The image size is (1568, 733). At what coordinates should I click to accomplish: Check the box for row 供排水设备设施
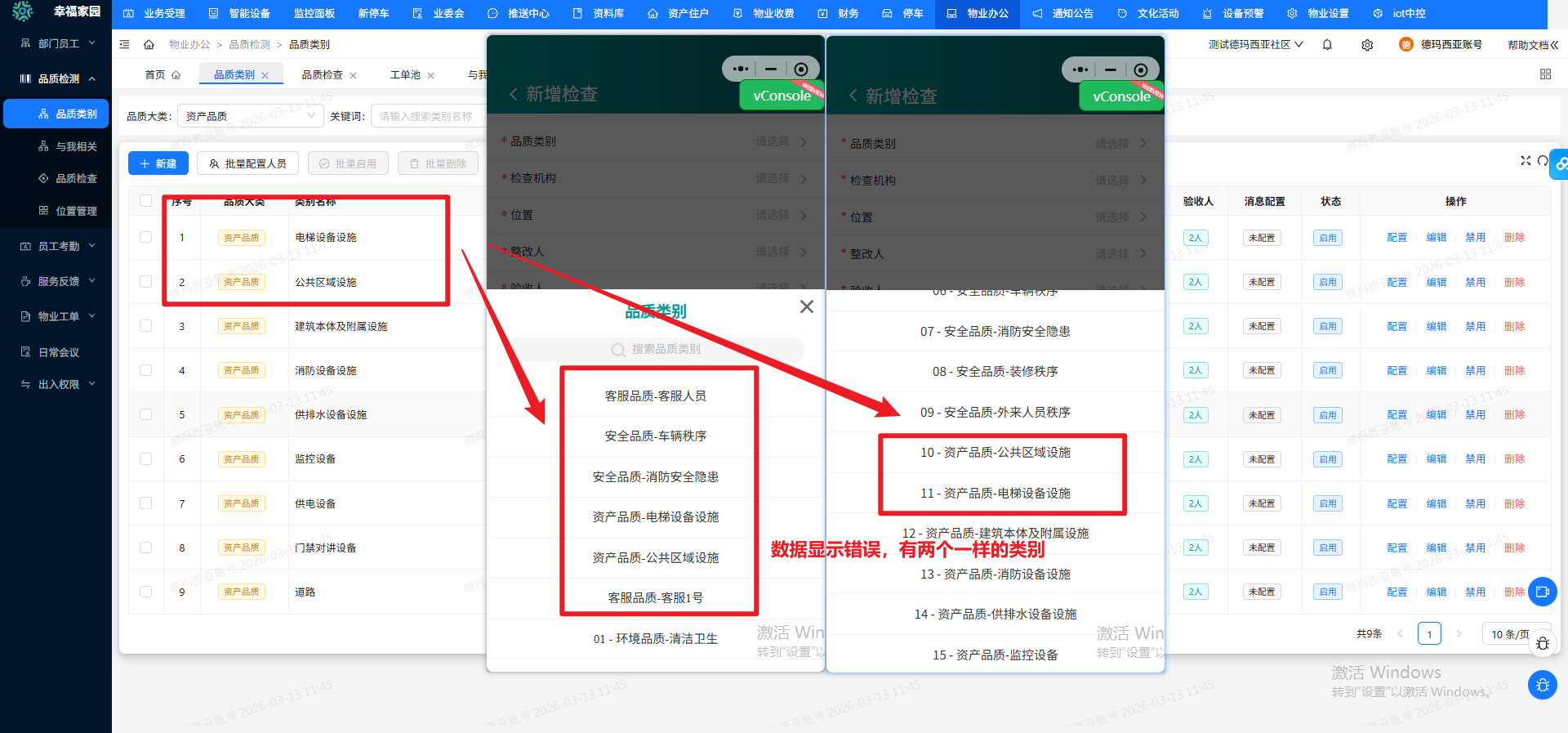pos(145,414)
